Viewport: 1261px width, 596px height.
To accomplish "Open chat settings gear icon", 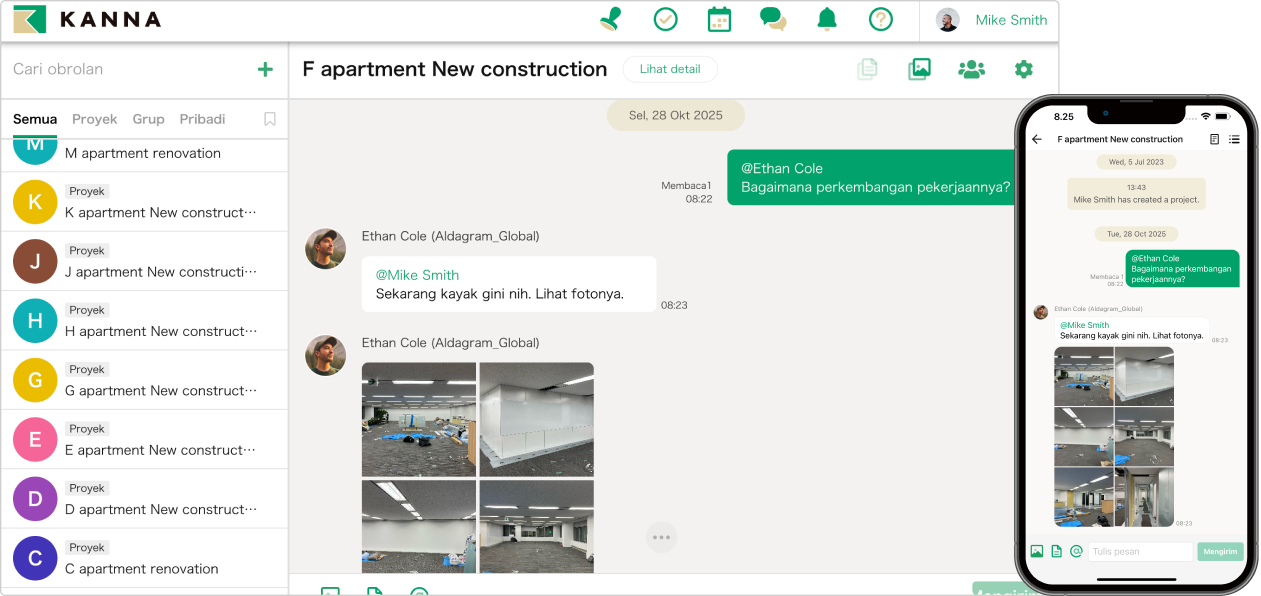I will coord(1023,69).
